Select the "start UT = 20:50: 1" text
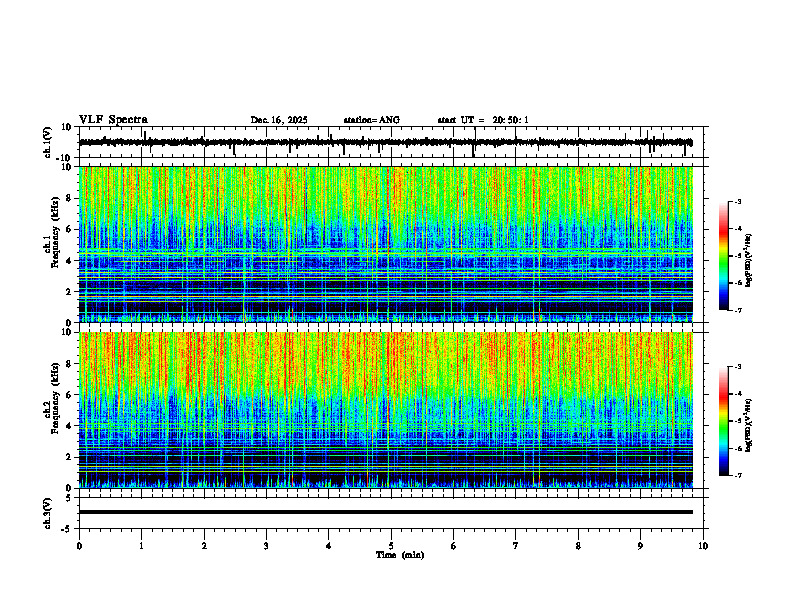 coord(483,120)
